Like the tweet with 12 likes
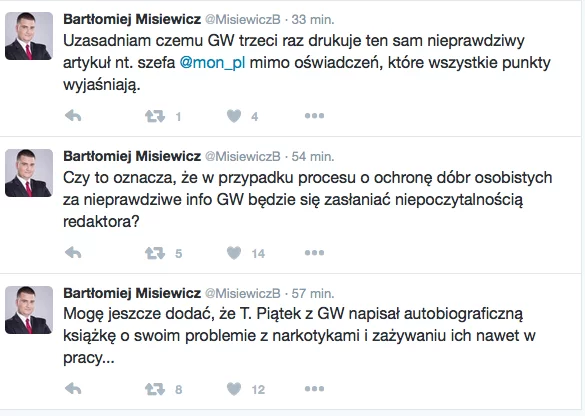The height and width of the screenshot is (416, 585). click(234, 389)
